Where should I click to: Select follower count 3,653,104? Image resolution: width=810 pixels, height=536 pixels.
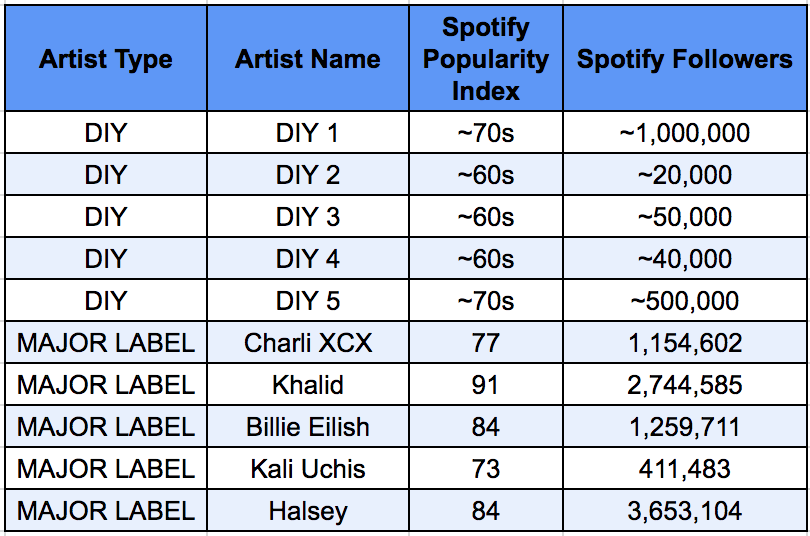684,511
